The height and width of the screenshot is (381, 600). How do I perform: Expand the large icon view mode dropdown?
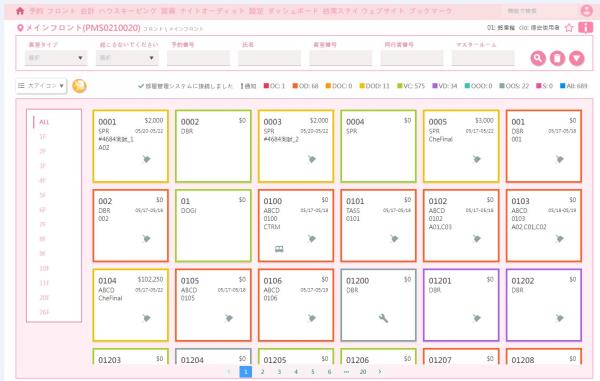(41, 86)
